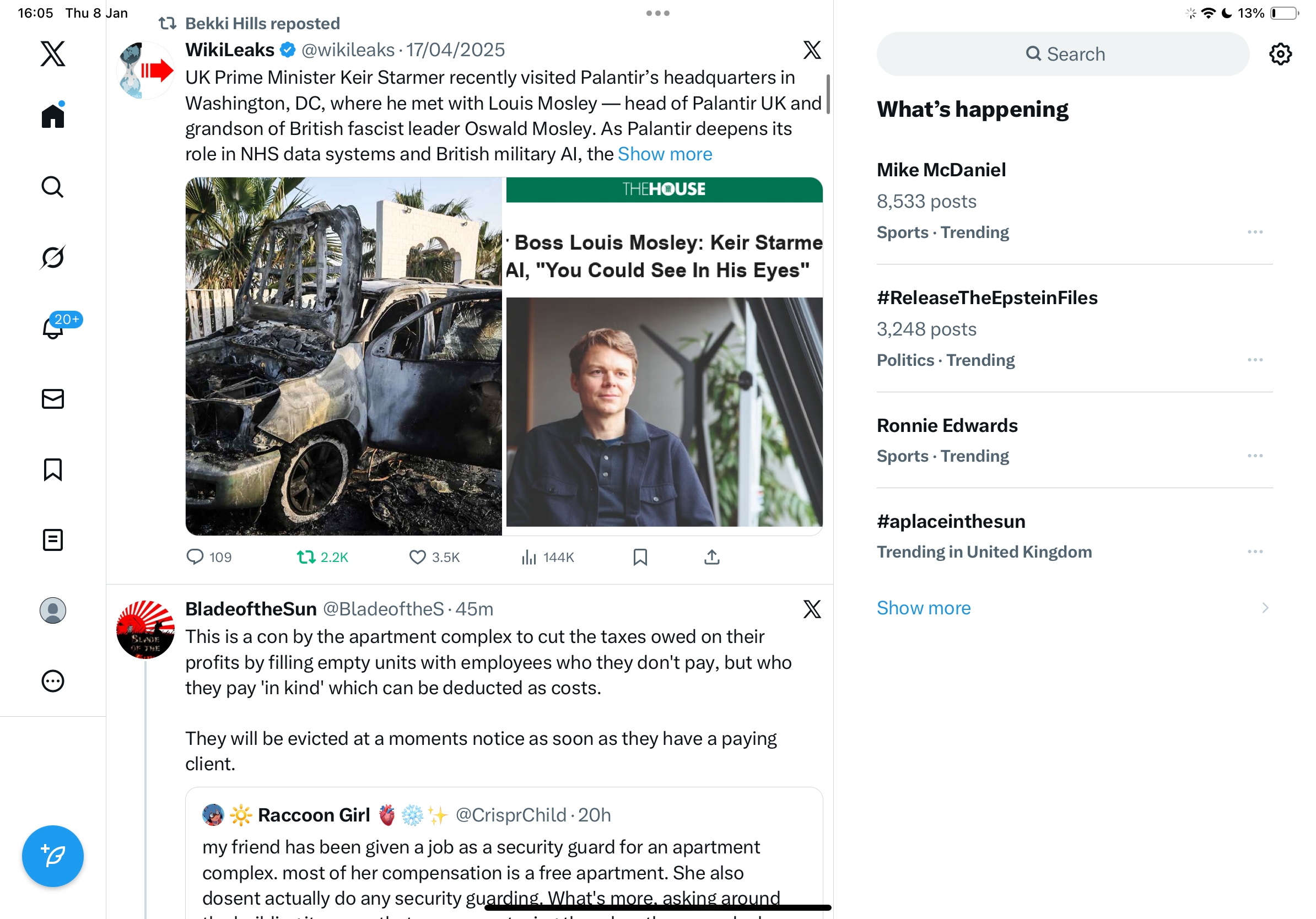This screenshot has width=1316, height=919.
Task: Open the Home feed icon
Action: [x=53, y=116]
